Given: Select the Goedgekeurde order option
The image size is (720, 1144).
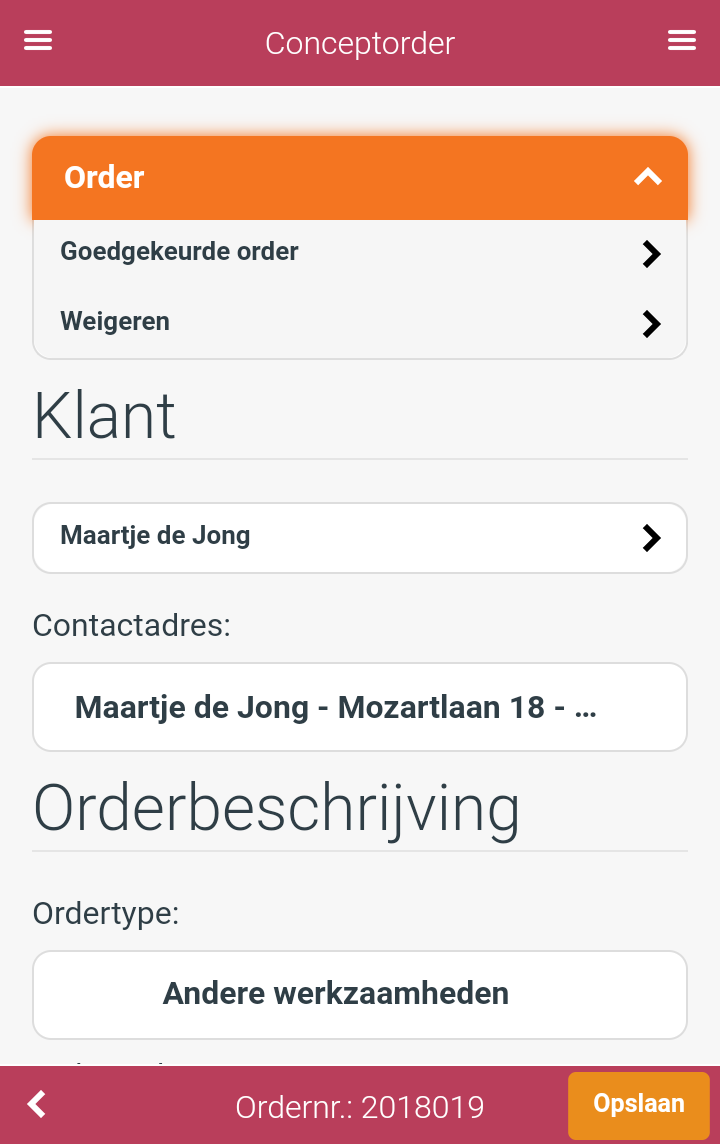Looking at the screenshot, I should click(360, 252).
